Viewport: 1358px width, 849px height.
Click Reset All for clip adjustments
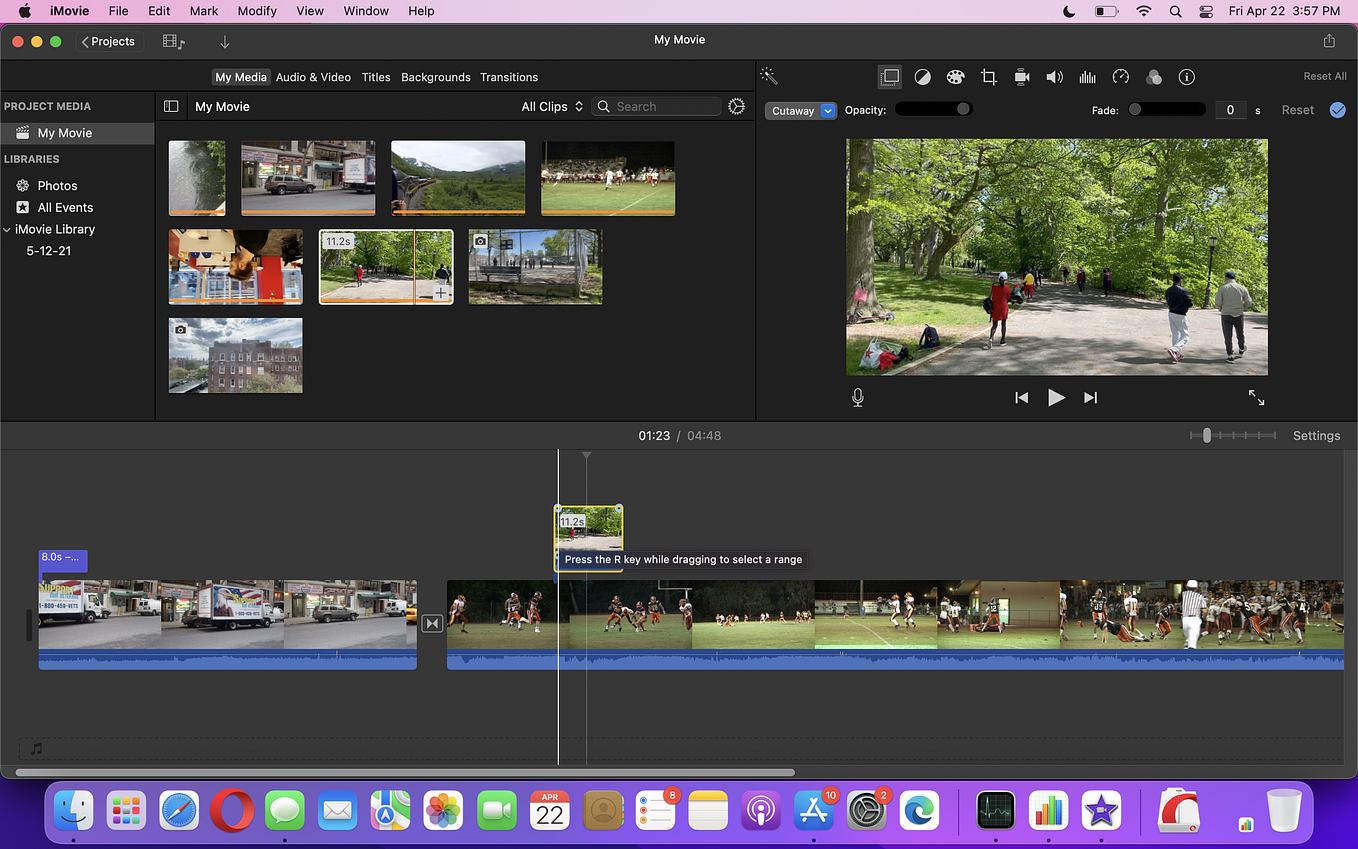pos(1324,76)
